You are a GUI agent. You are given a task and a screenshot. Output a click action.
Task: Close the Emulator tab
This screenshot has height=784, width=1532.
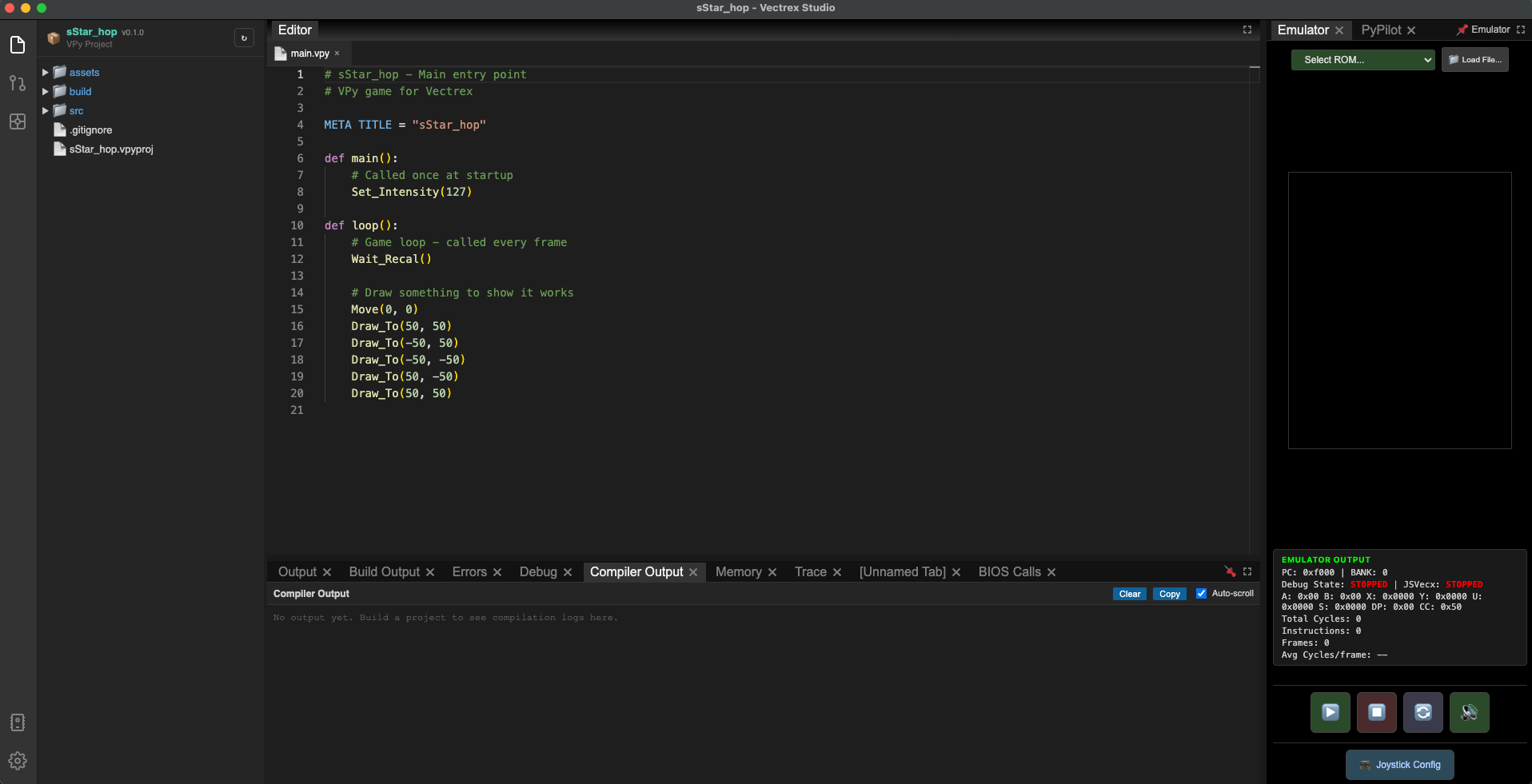pos(1339,30)
